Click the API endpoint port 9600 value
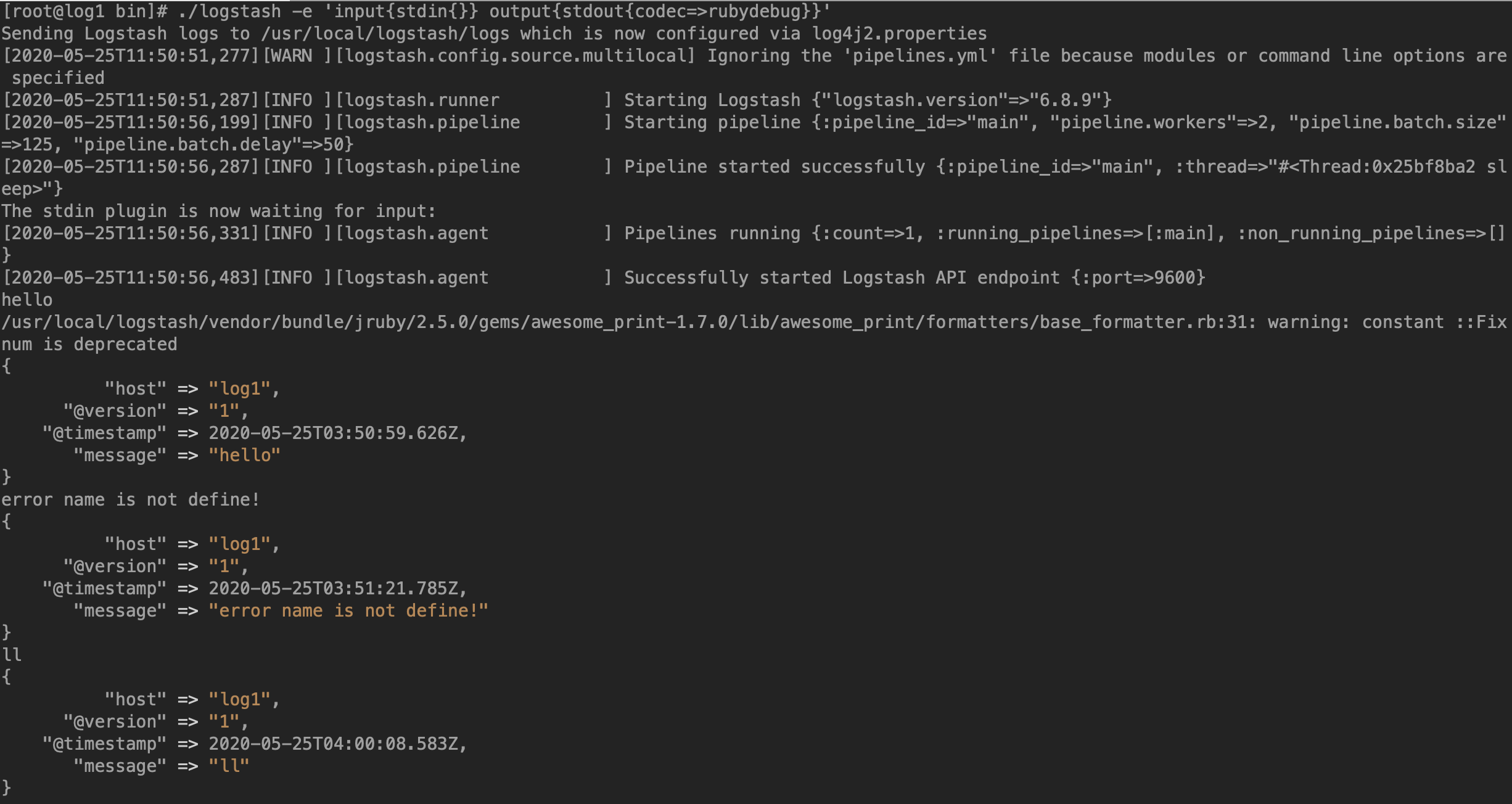 pyautogui.click(x=1174, y=277)
